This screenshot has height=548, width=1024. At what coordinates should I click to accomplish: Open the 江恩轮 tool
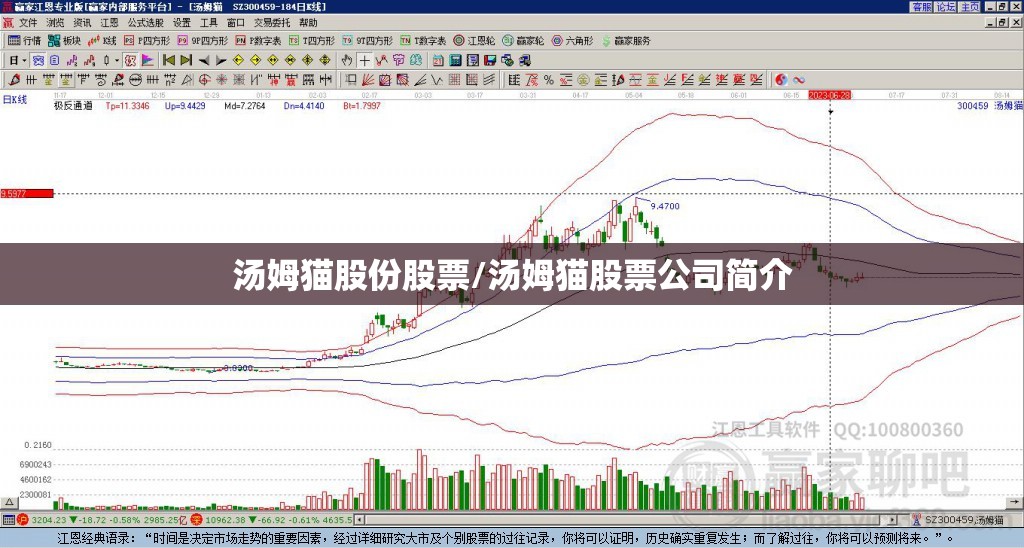click(x=475, y=40)
